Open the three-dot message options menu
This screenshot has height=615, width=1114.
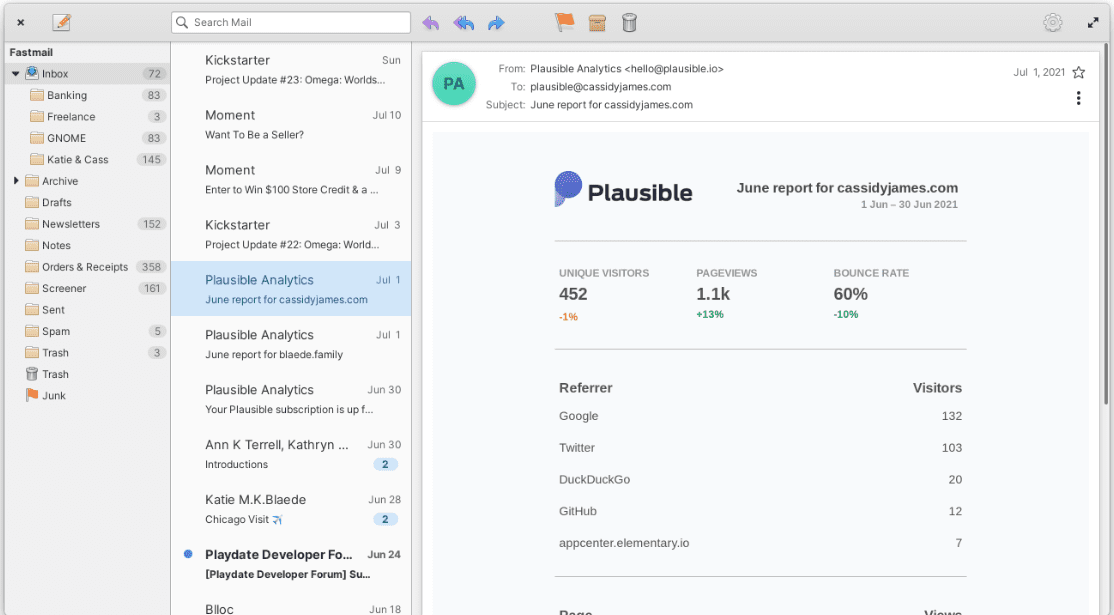tap(1078, 98)
